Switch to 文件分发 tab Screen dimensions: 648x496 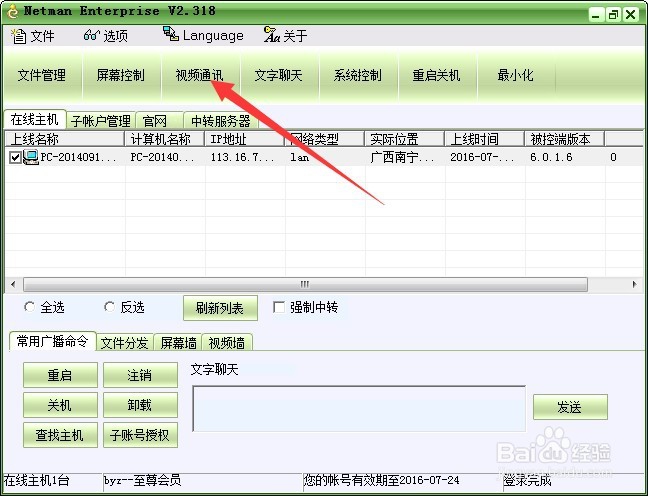click(x=125, y=343)
